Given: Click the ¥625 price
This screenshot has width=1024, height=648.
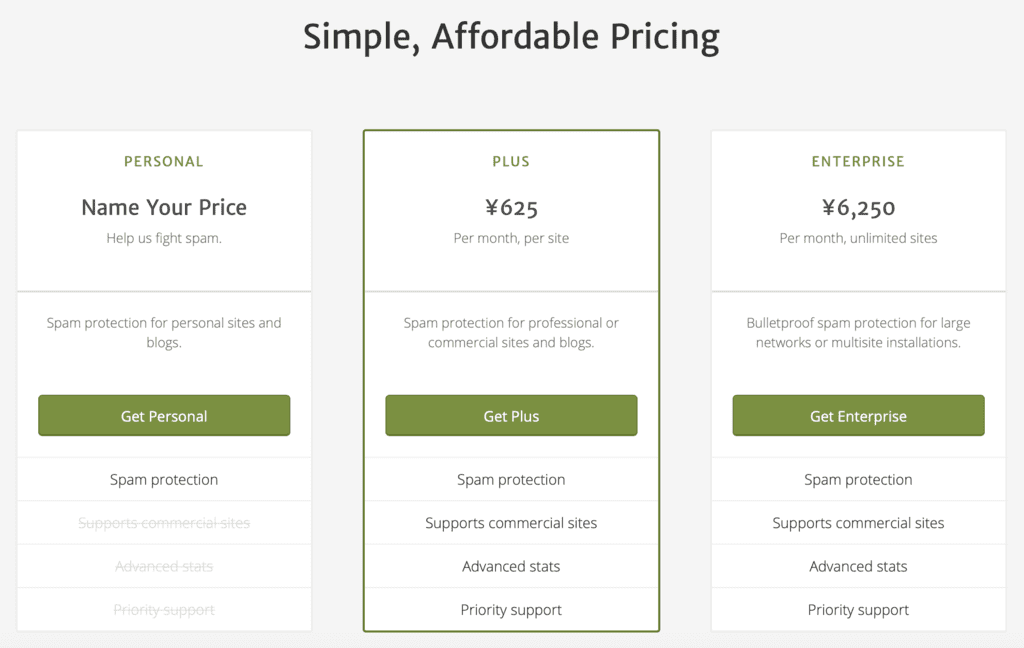Looking at the screenshot, I should (511, 208).
